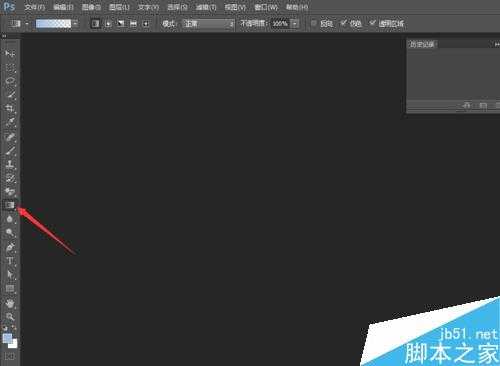Click the gradient preview swatch to edit

[x=54, y=24]
